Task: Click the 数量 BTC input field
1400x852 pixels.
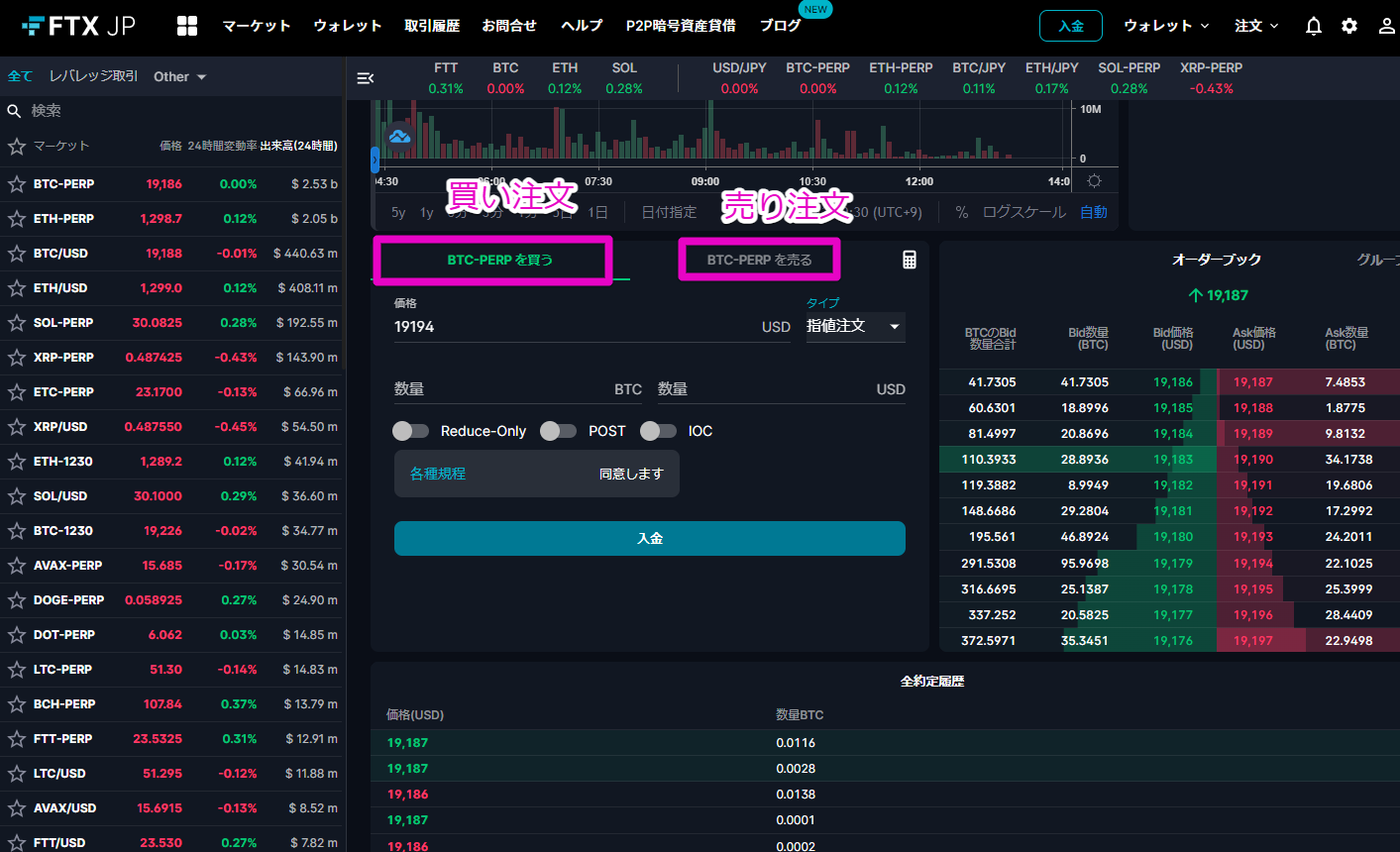Action: [518, 389]
